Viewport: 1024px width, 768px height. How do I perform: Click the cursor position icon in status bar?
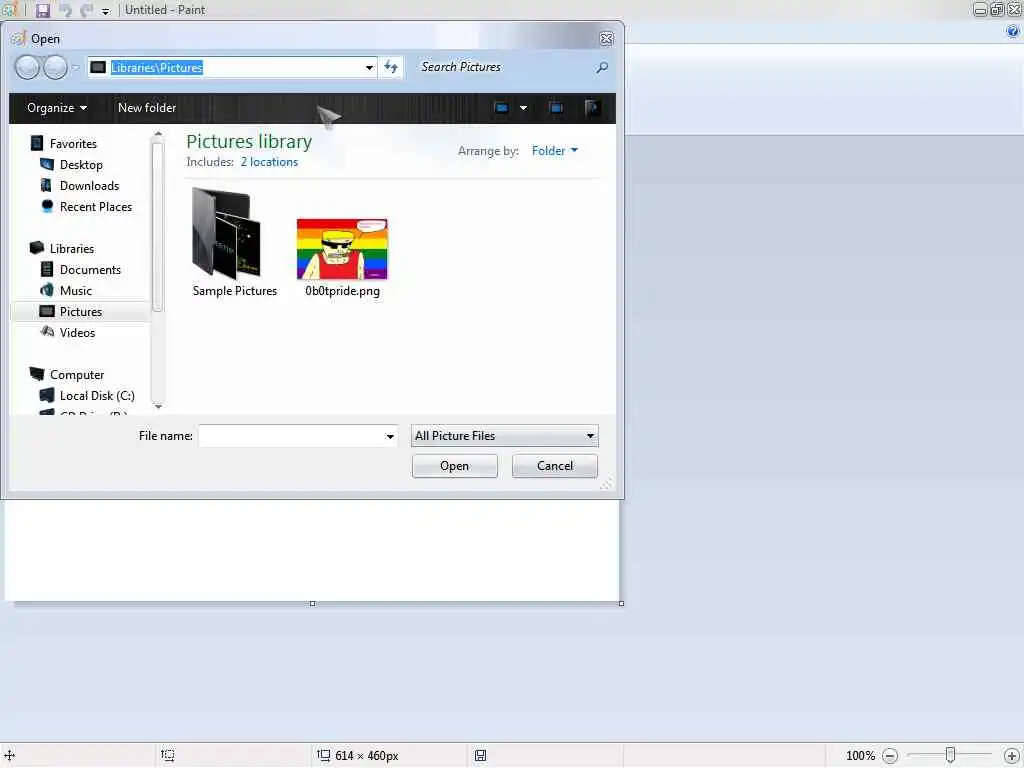pyautogui.click(x=10, y=756)
